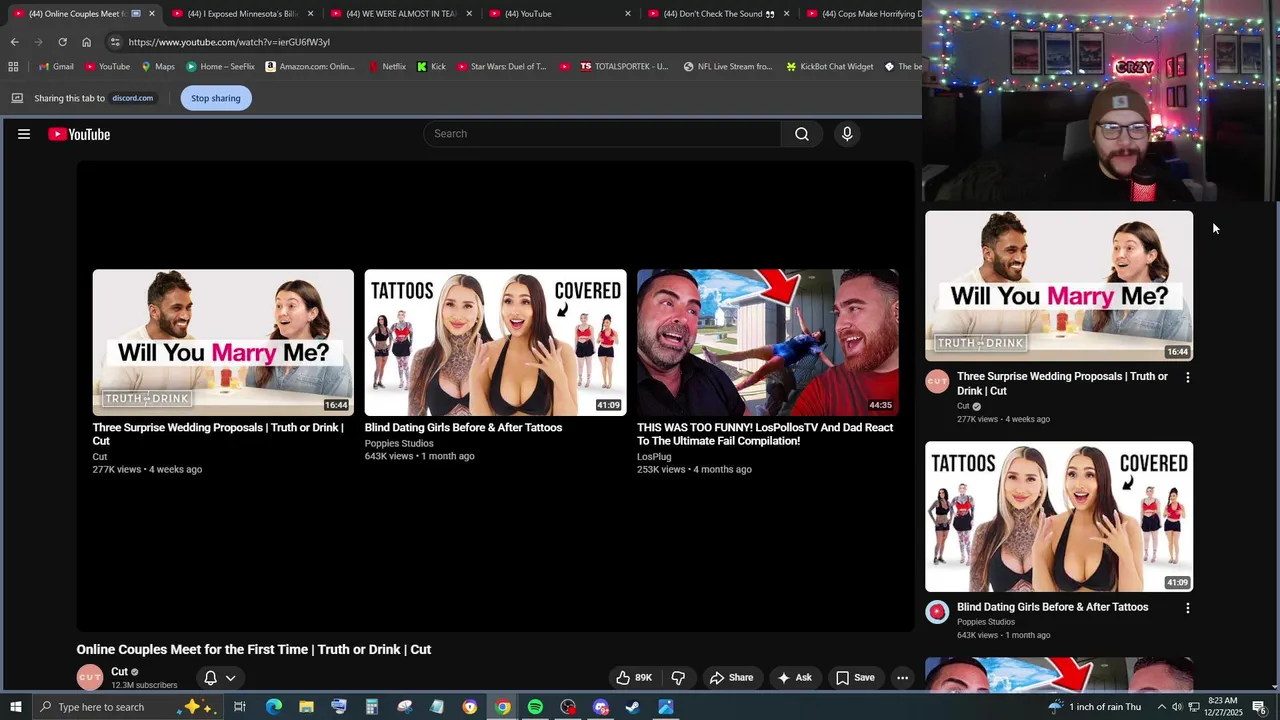This screenshot has width=1280, height=720.
Task: Expand notification options chevron beside bell
Action: tap(230, 678)
